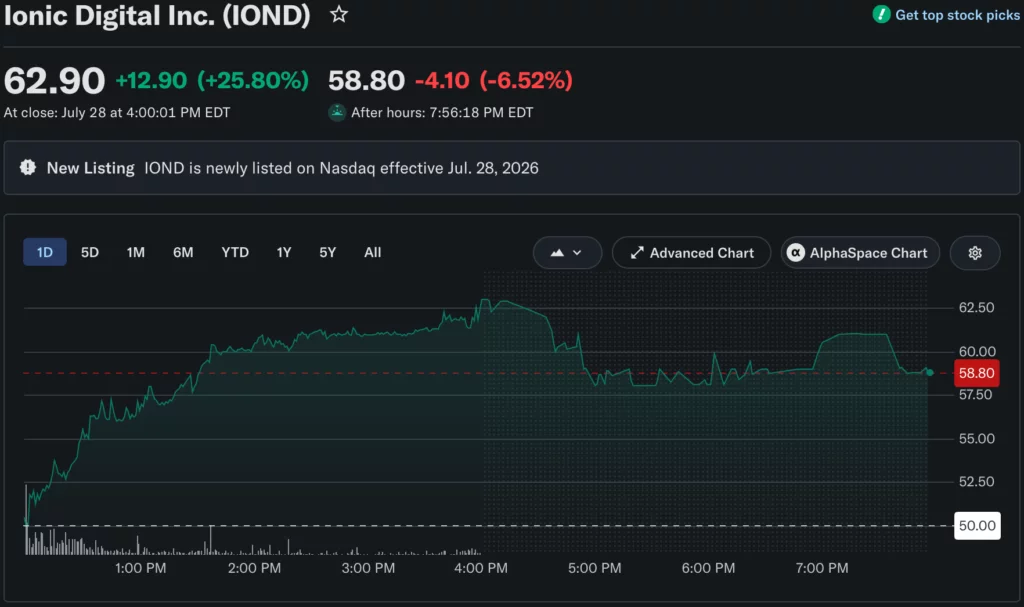This screenshot has height=607, width=1024.
Task: Click the 62.90 closing price
Action: pos(54,81)
